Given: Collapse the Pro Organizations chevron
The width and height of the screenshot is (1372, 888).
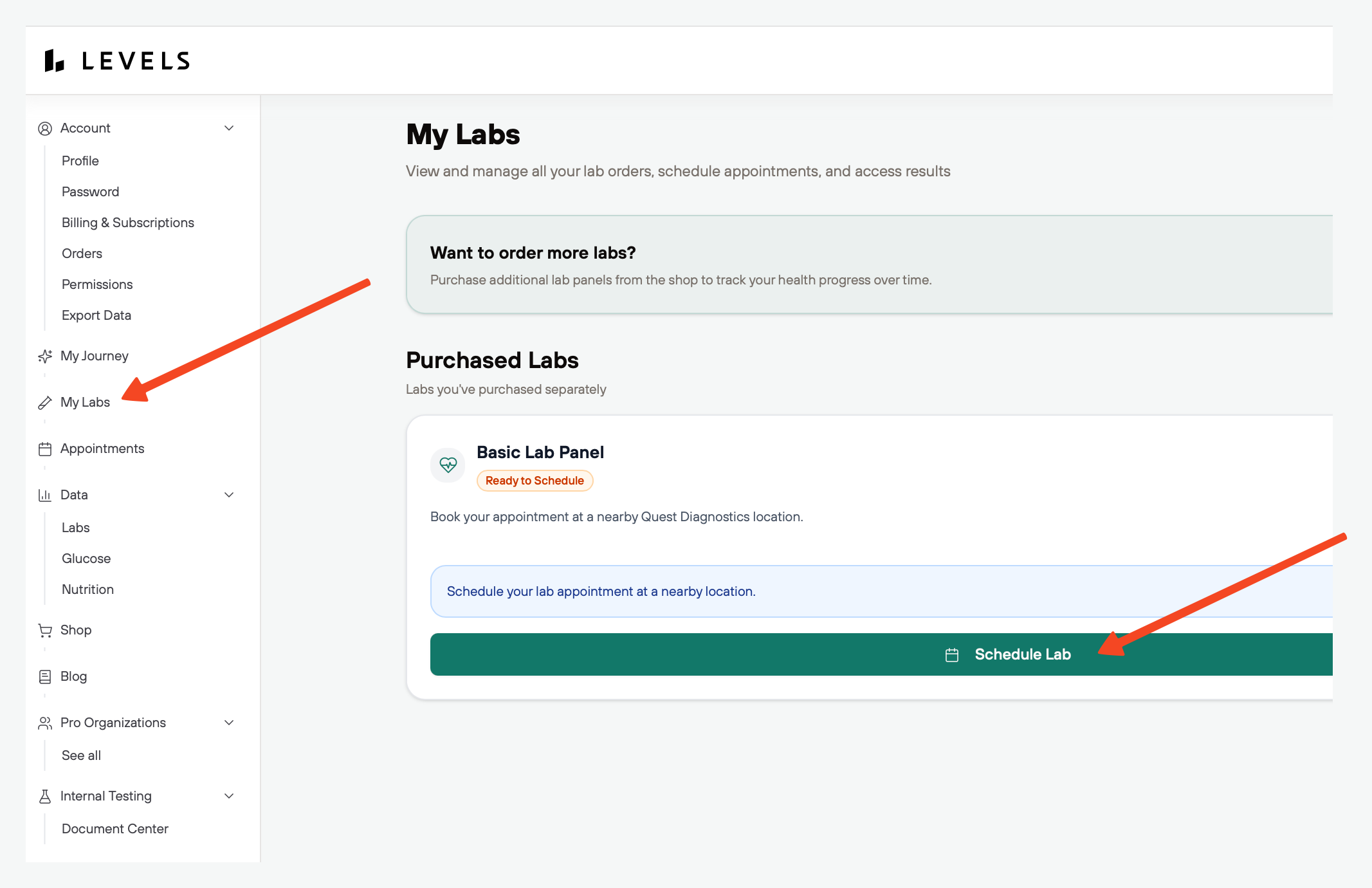Looking at the screenshot, I should (x=229, y=723).
